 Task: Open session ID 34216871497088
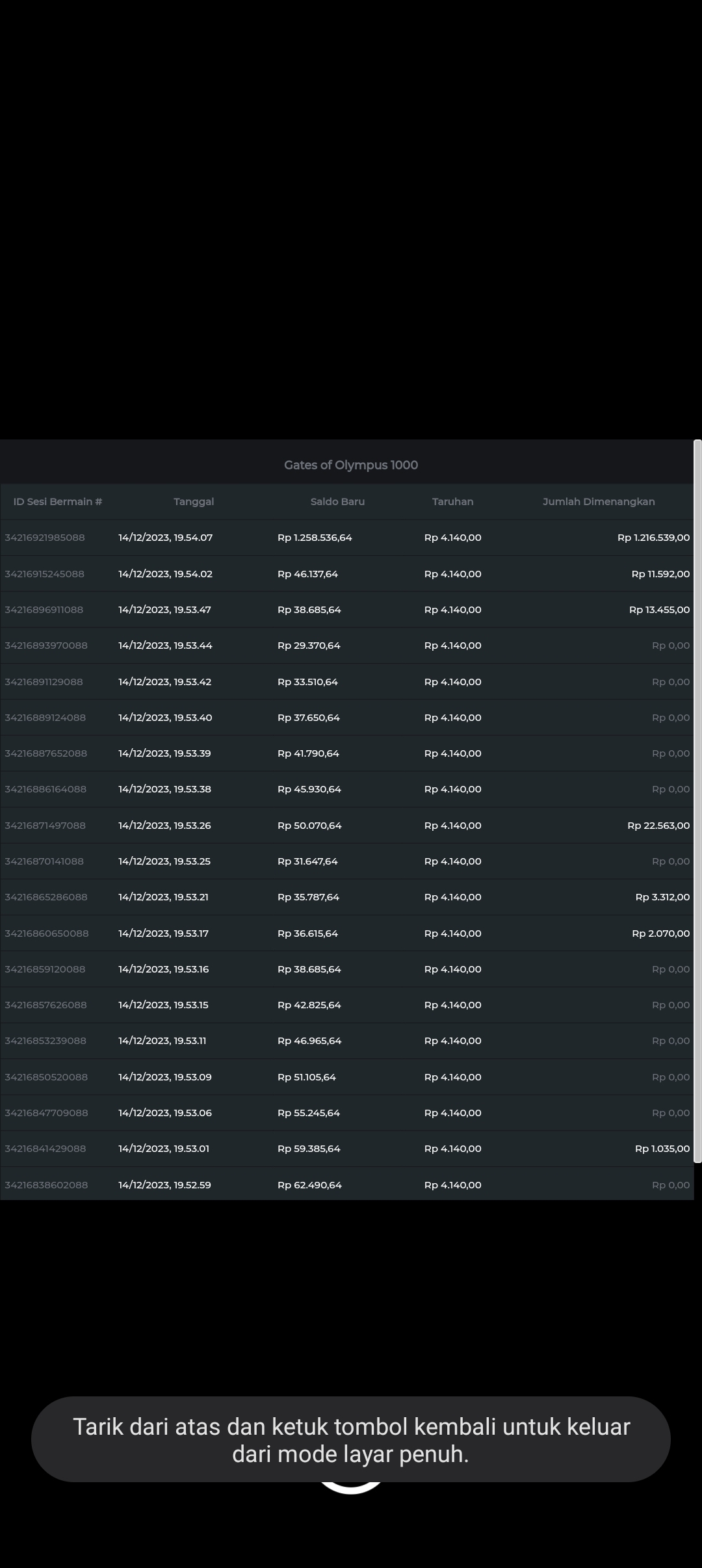[x=45, y=826]
